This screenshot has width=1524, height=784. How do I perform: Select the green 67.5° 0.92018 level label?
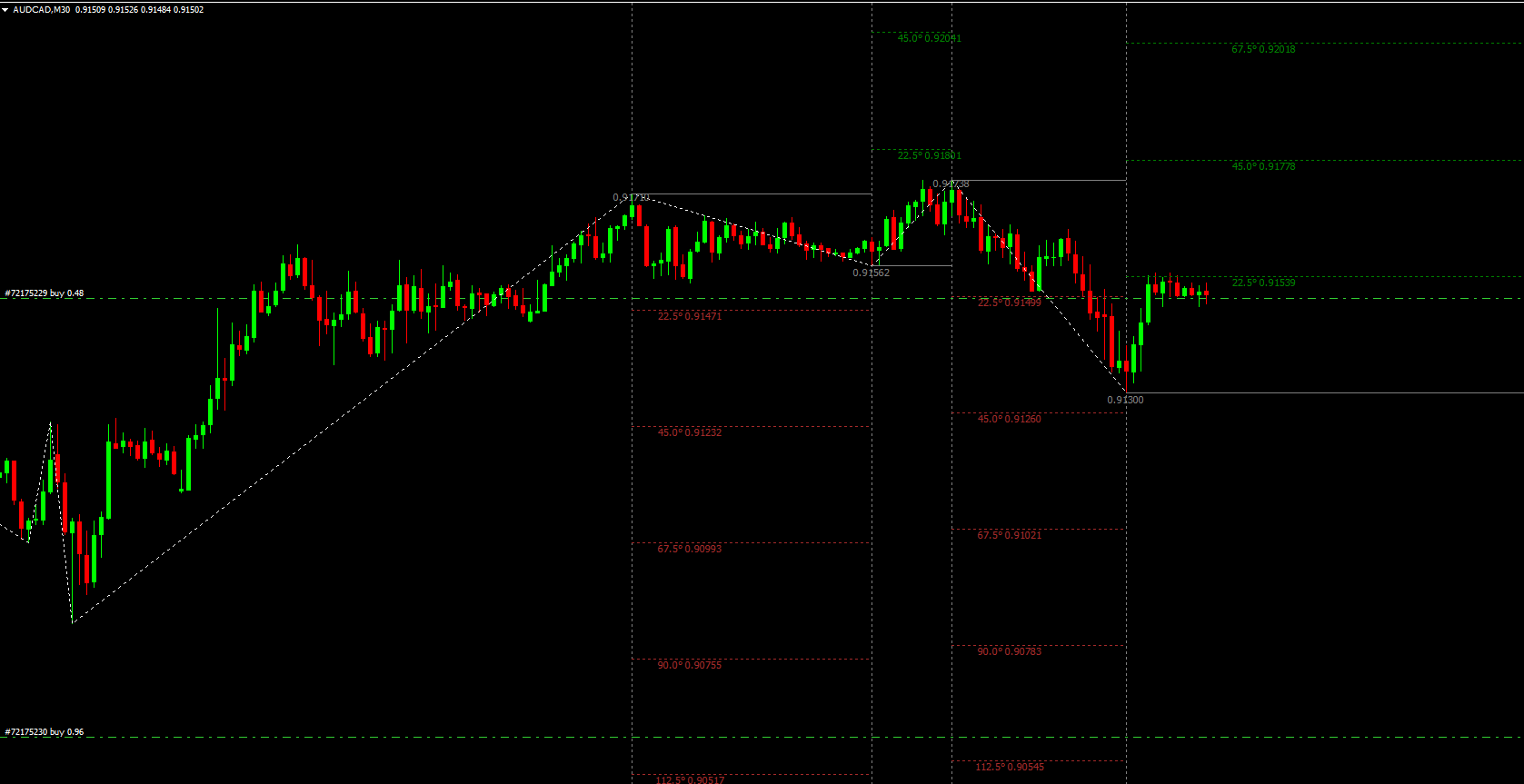1263,49
